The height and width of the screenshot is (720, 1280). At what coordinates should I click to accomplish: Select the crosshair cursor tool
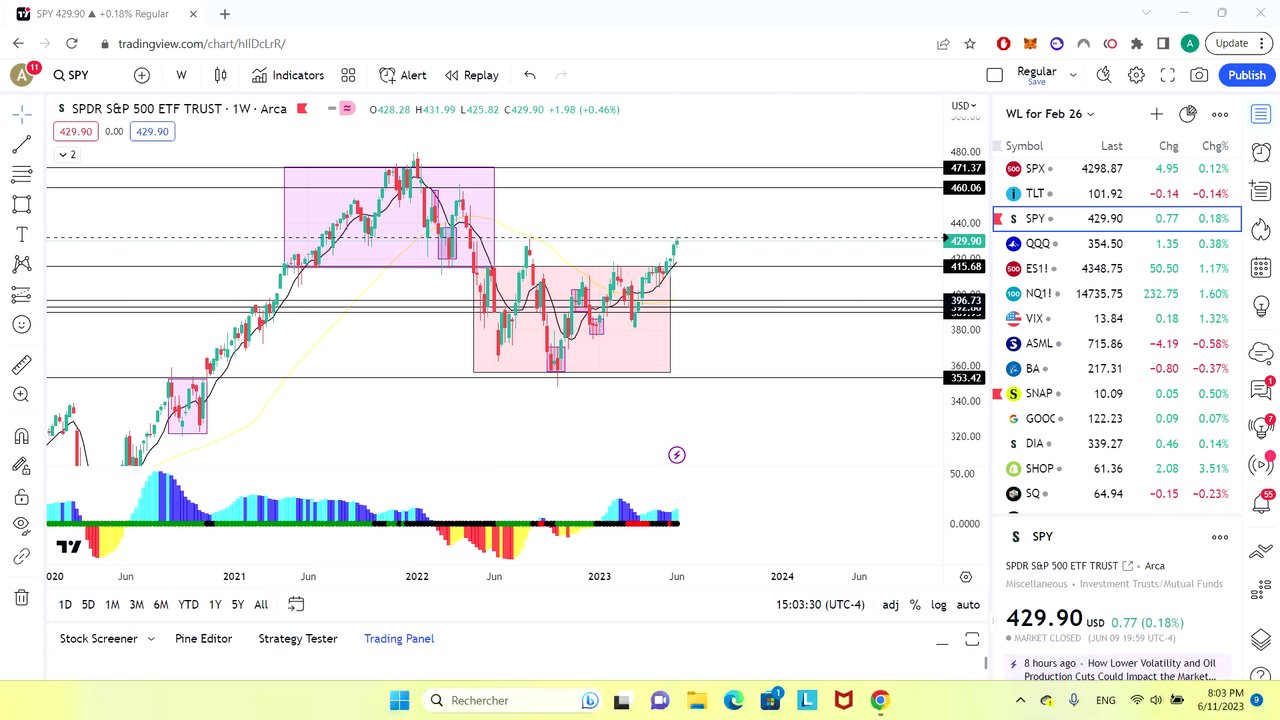point(21,115)
